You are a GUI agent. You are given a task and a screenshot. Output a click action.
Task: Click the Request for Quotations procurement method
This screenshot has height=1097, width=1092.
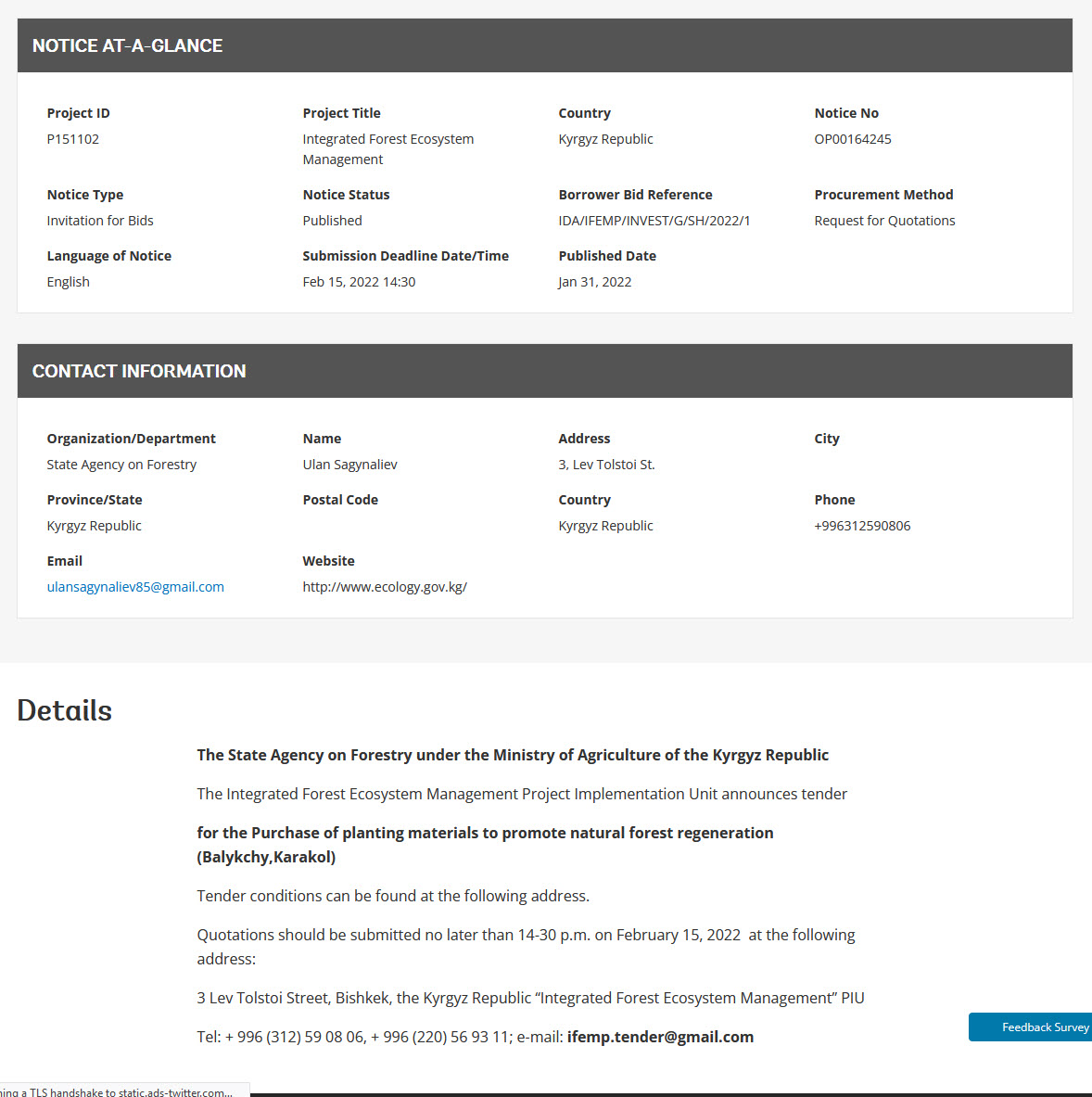884,221
